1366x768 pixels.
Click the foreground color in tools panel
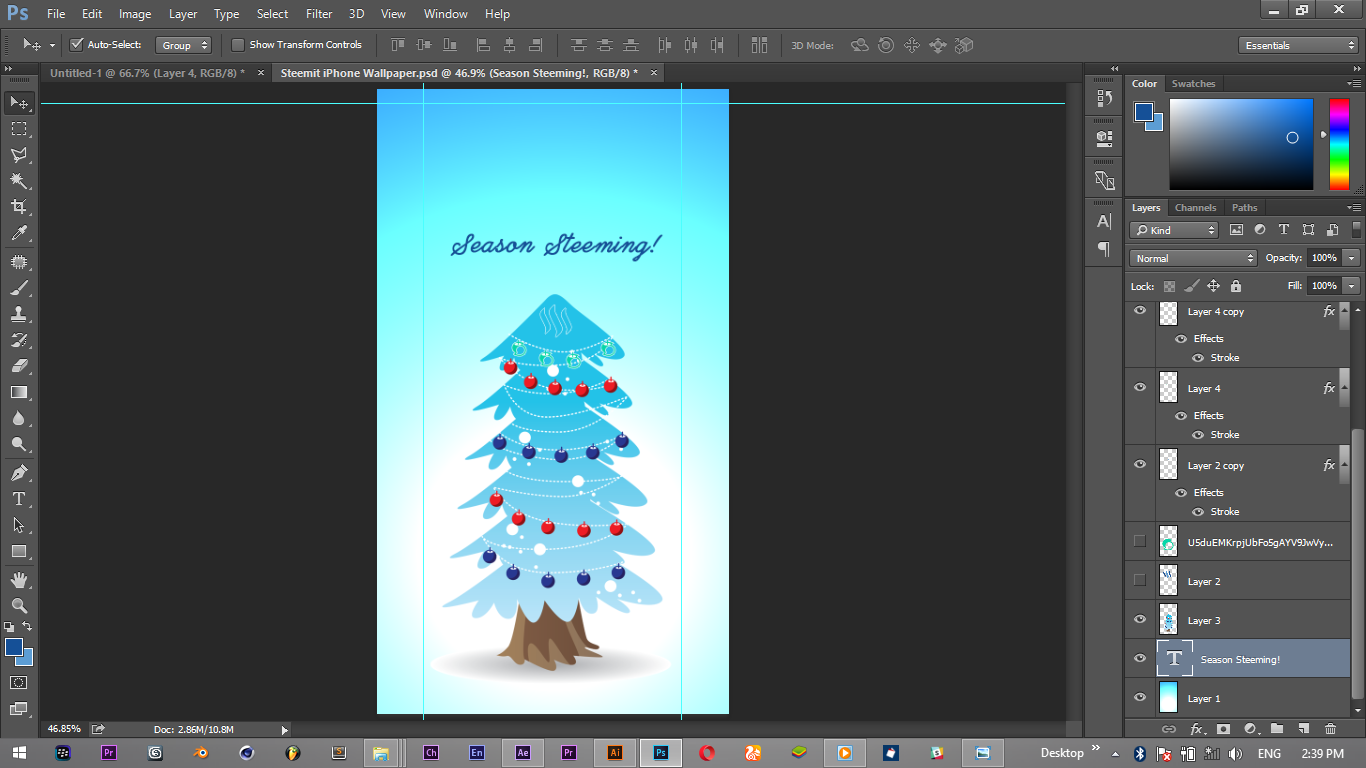[14, 647]
